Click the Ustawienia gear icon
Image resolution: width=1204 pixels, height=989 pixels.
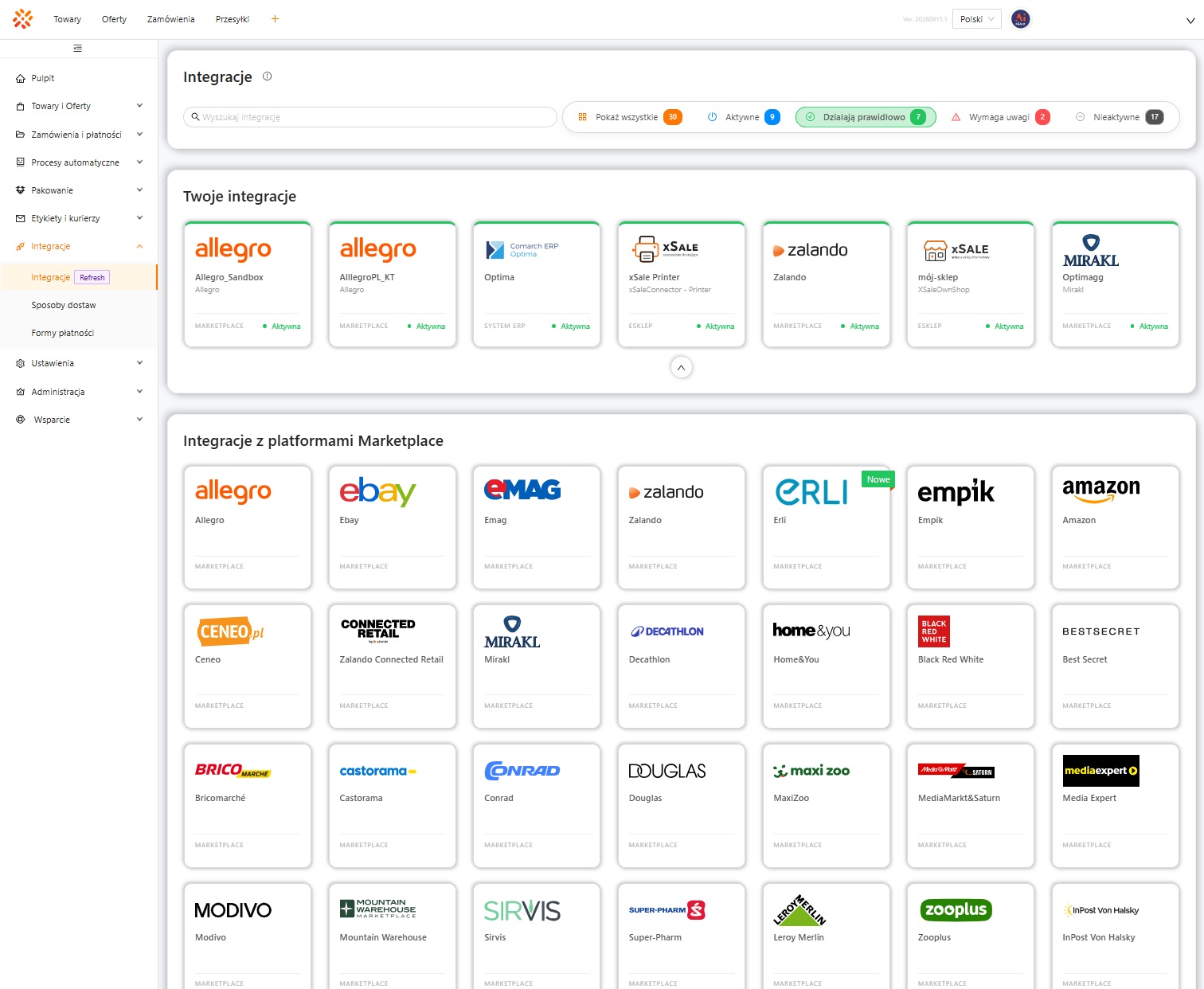click(21, 363)
